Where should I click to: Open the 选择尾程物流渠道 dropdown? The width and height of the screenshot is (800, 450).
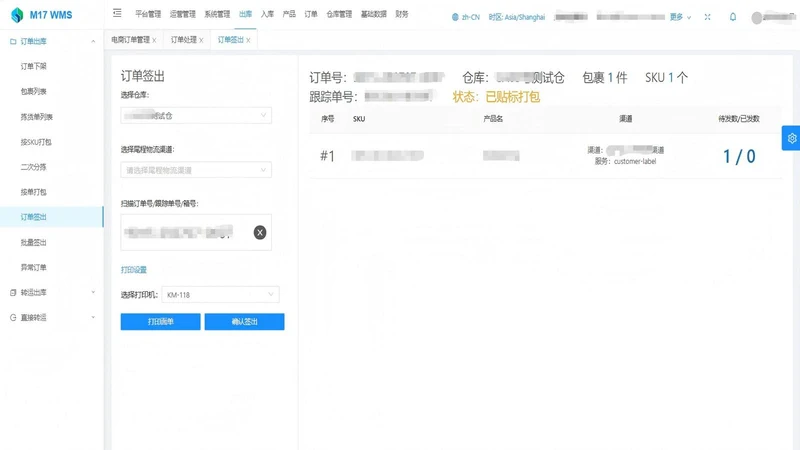coord(196,170)
